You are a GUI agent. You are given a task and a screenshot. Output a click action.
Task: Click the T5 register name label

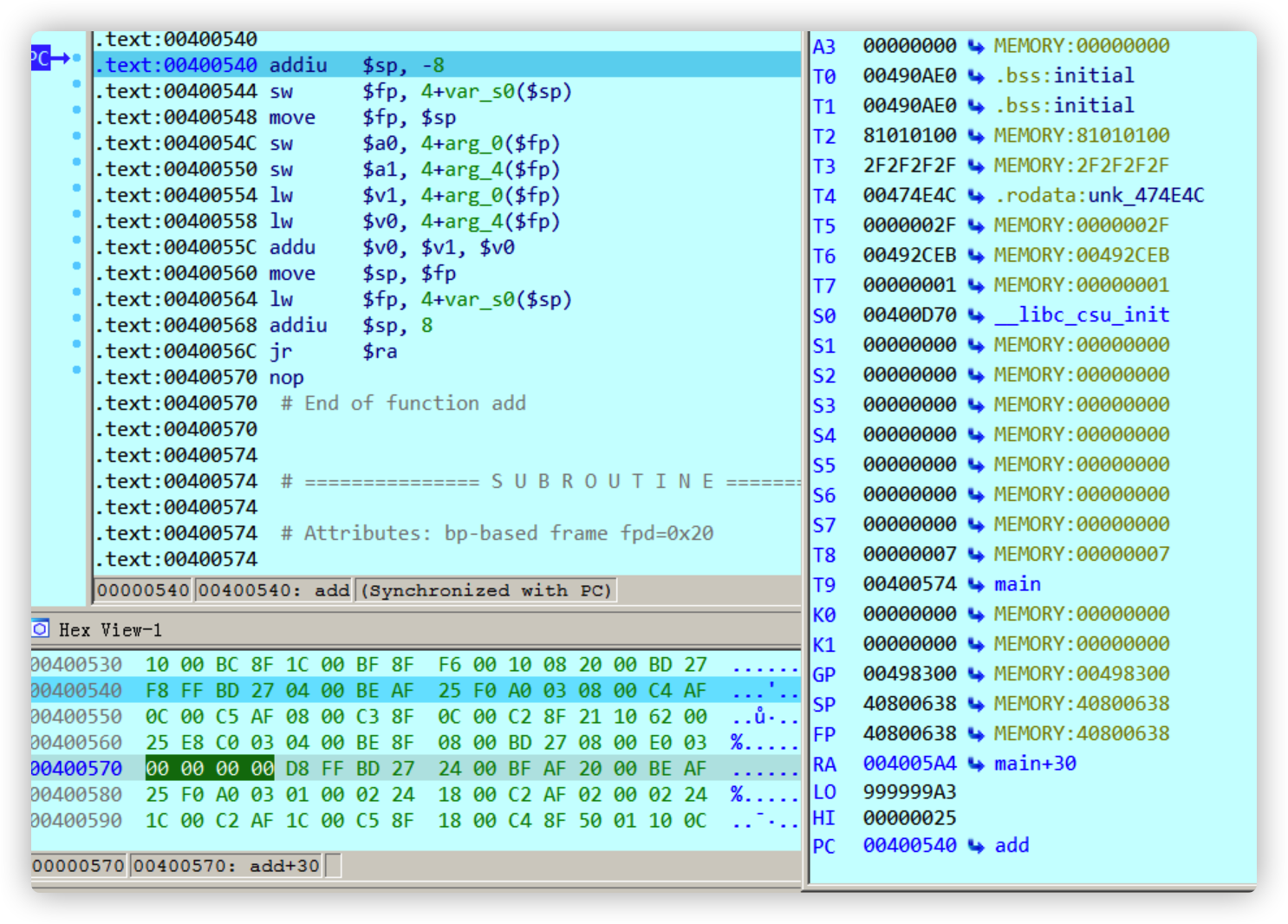[x=824, y=226]
